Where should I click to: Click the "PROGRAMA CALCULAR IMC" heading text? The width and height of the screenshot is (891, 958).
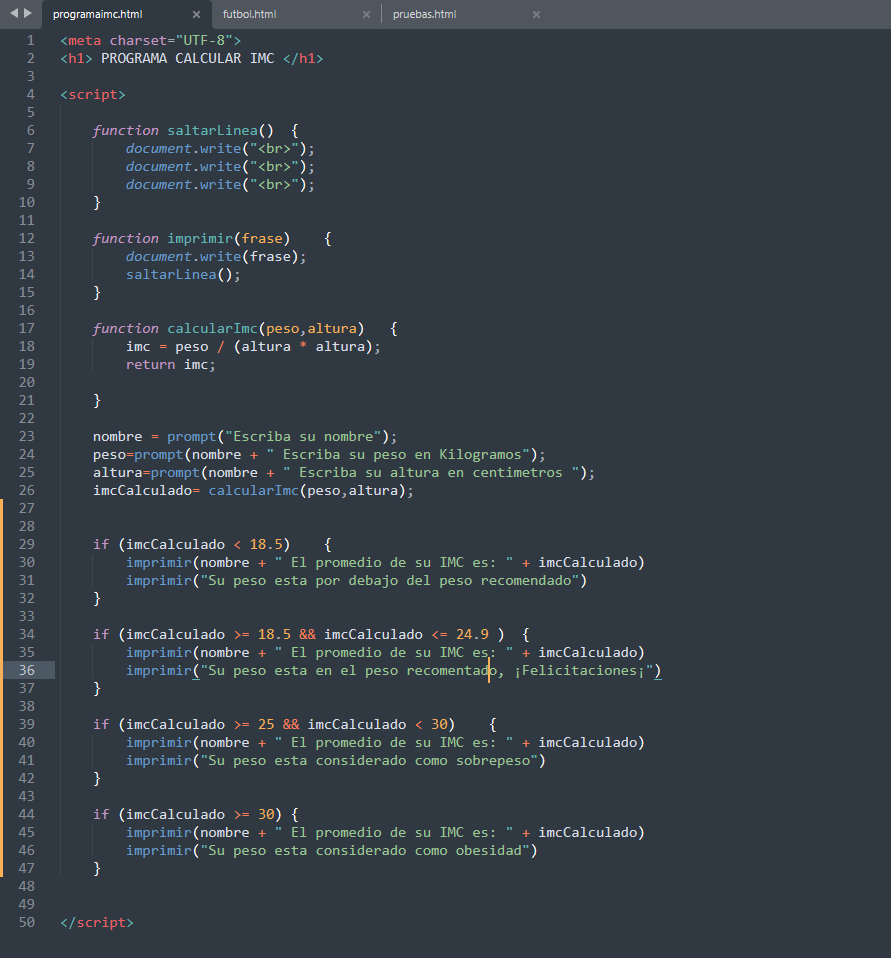pos(188,59)
